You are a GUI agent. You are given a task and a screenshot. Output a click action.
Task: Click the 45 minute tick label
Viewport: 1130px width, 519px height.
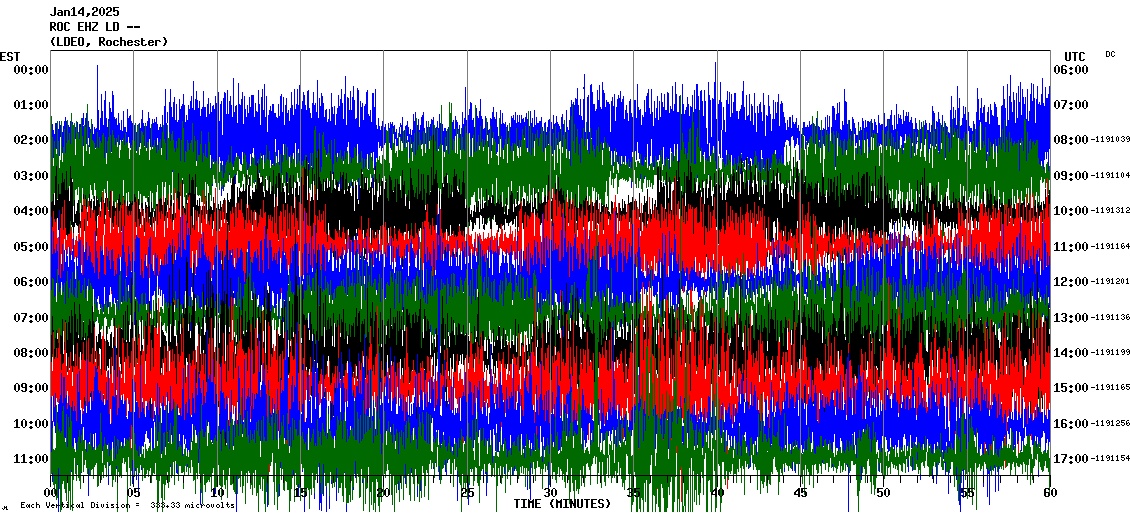tap(799, 493)
